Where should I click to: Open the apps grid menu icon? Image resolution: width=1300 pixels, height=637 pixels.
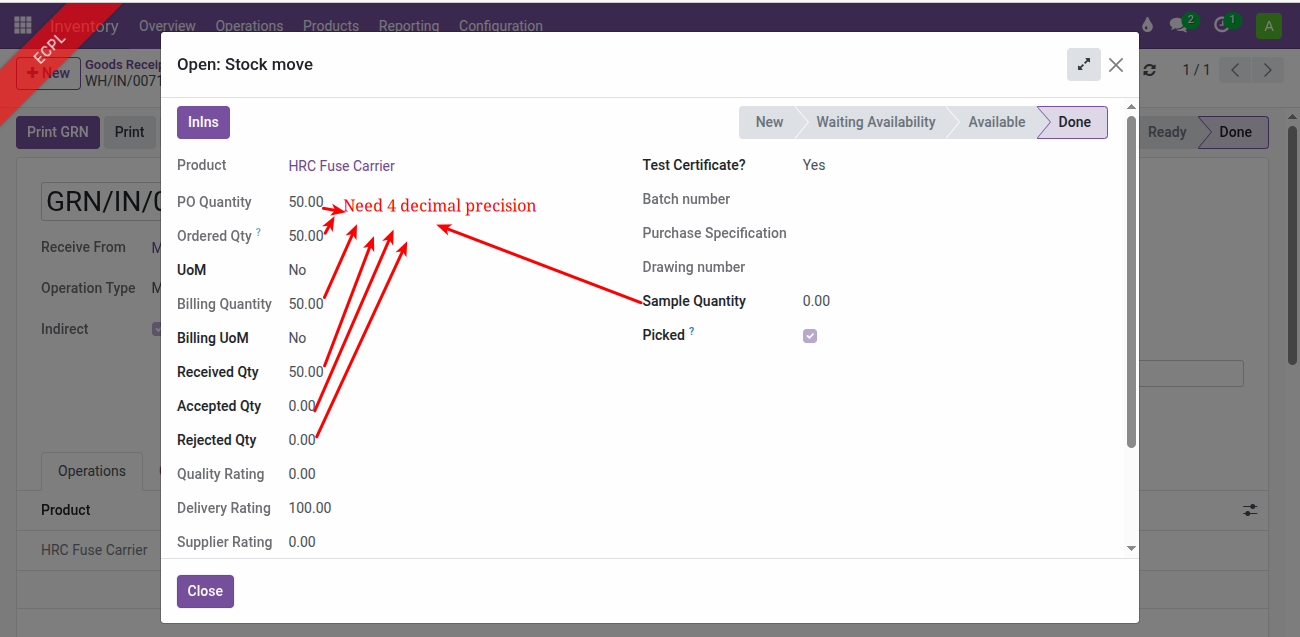click(x=22, y=25)
